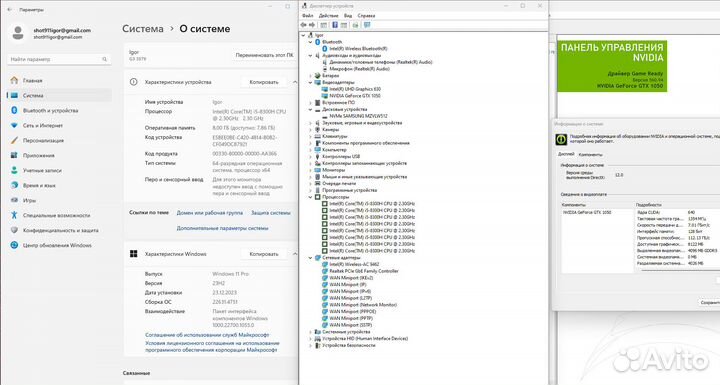Select the Igor root node in Device Manager
This screenshot has height=385, width=720.
pos(319,35)
